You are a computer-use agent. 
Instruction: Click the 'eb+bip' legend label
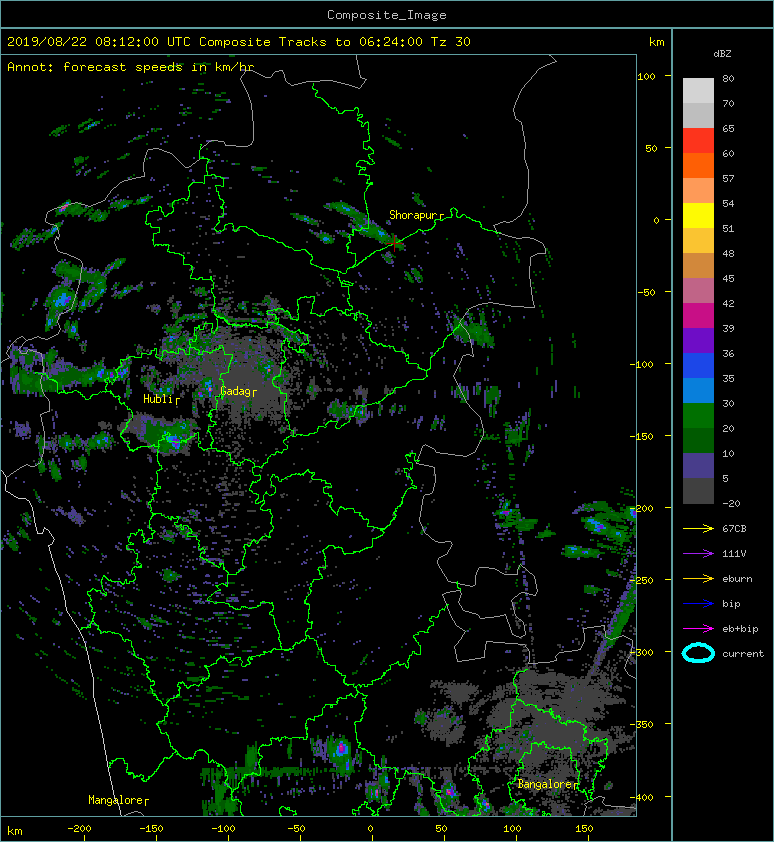740,629
